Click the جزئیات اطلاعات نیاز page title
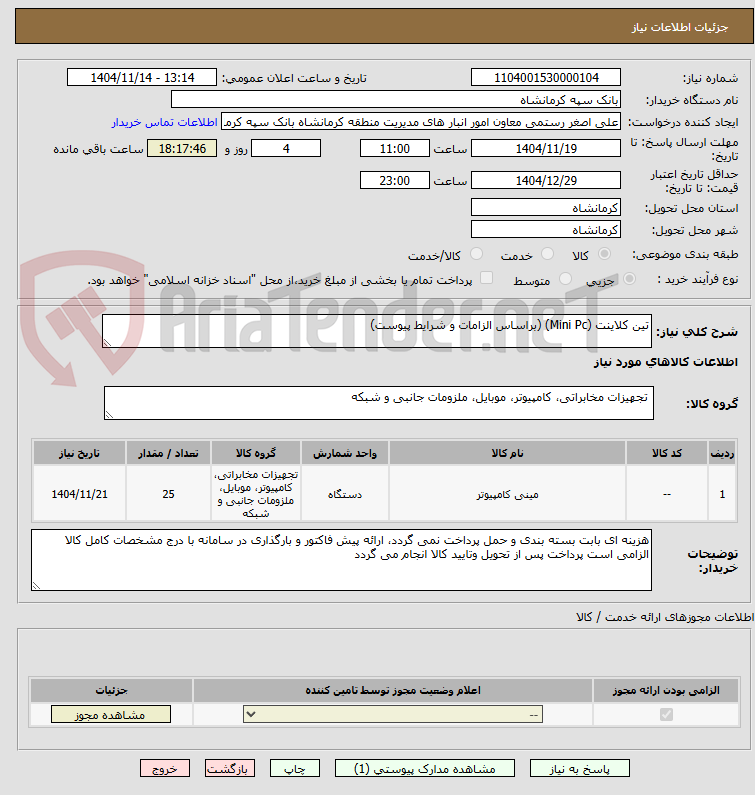 pos(679,27)
